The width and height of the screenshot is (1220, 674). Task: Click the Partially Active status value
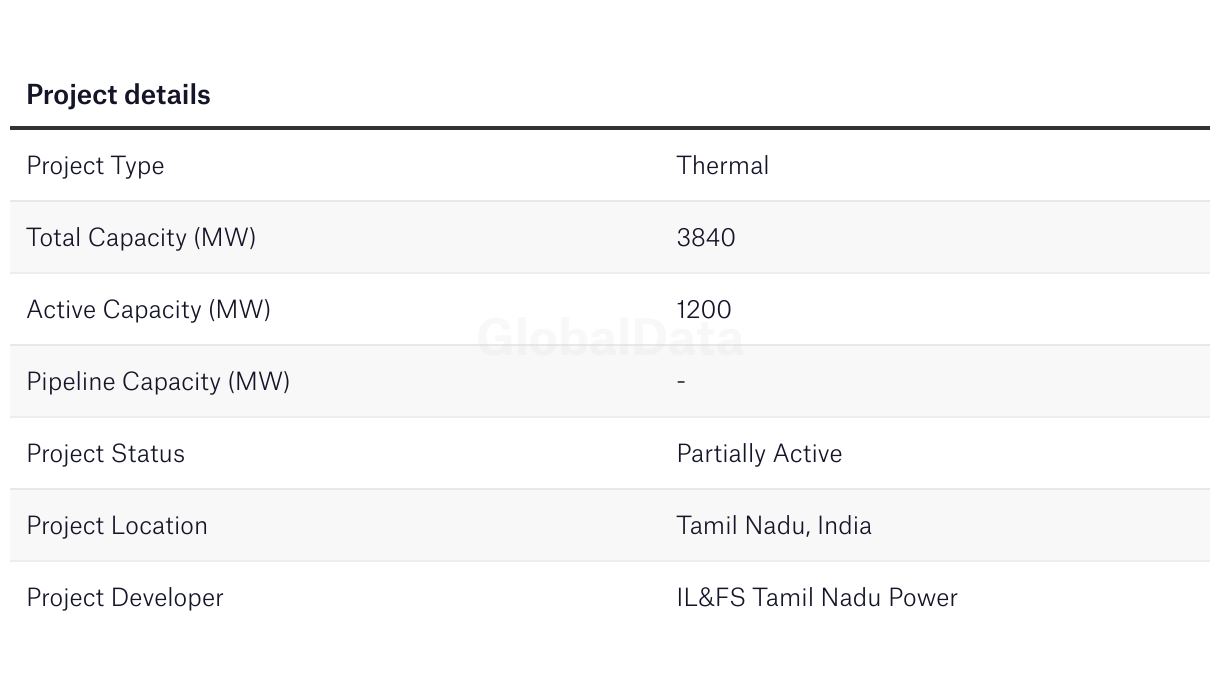coord(760,454)
